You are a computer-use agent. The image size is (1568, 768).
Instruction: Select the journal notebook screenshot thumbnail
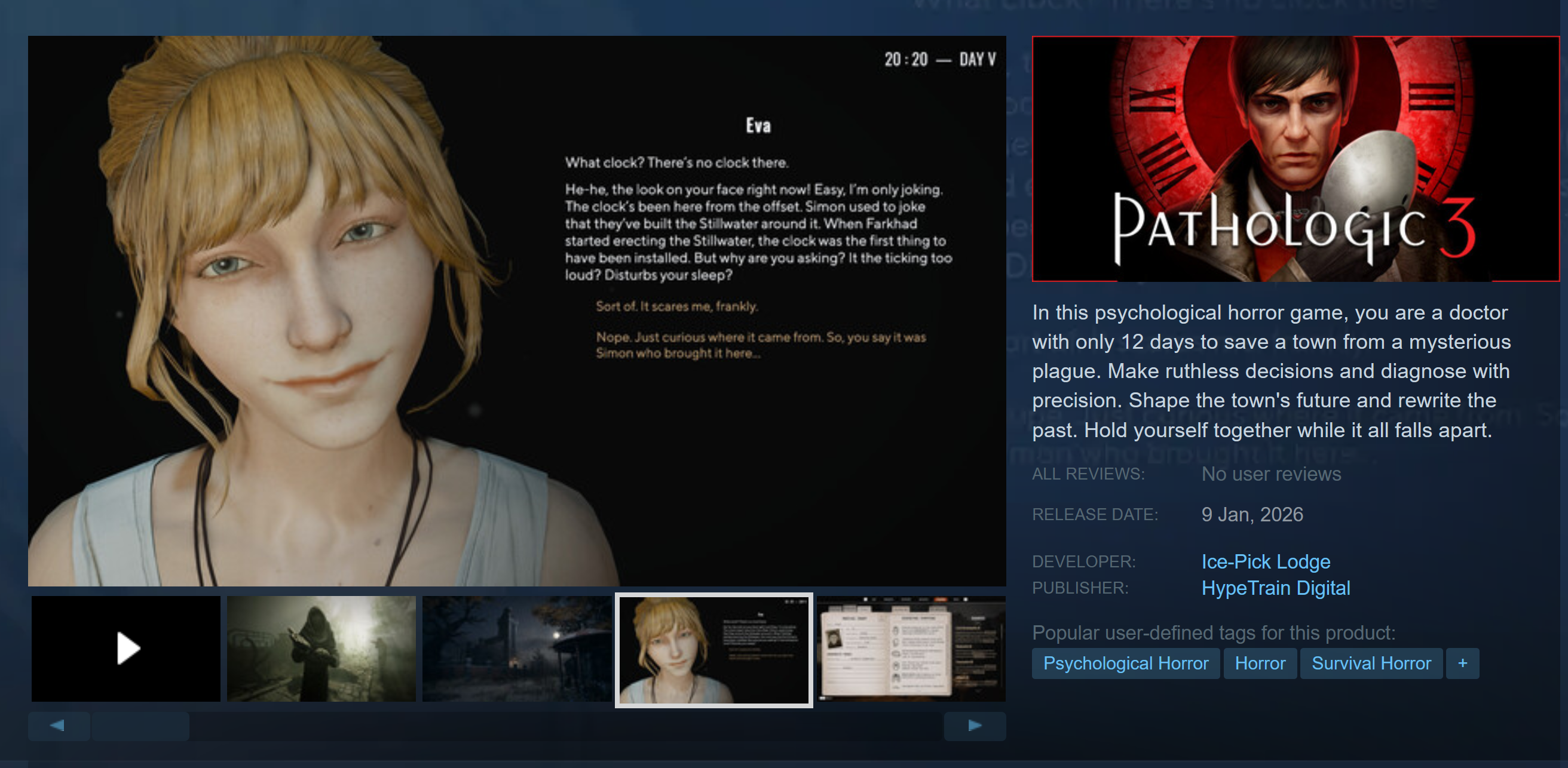click(911, 648)
